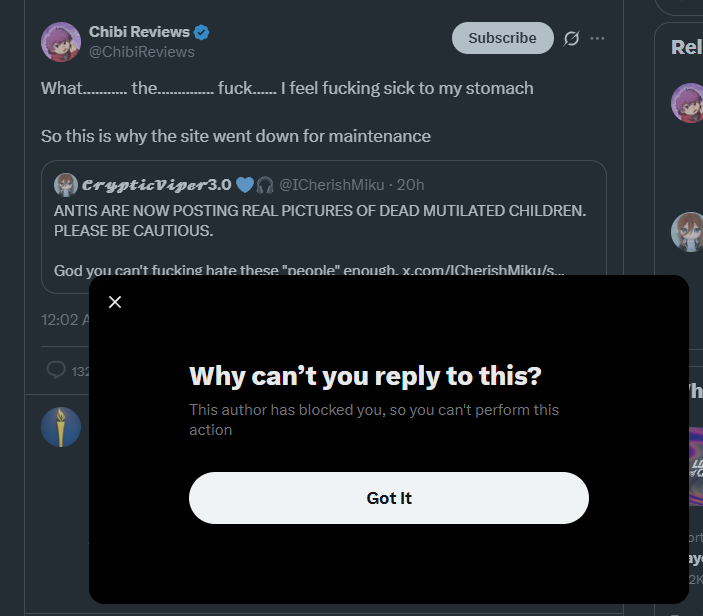Click the Grok icon beside Subscribe
Image resolution: width=703 pixels, height=616 pixels.
click(x=572, y=38)
